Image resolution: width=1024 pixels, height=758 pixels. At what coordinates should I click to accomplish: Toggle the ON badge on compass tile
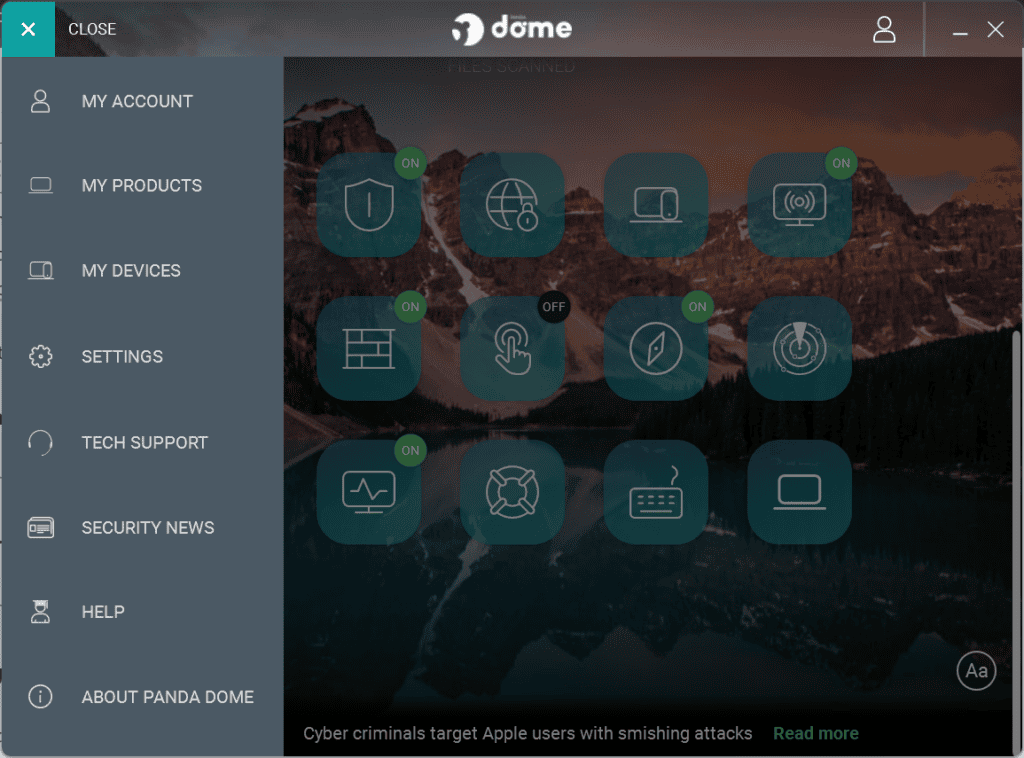697,307
